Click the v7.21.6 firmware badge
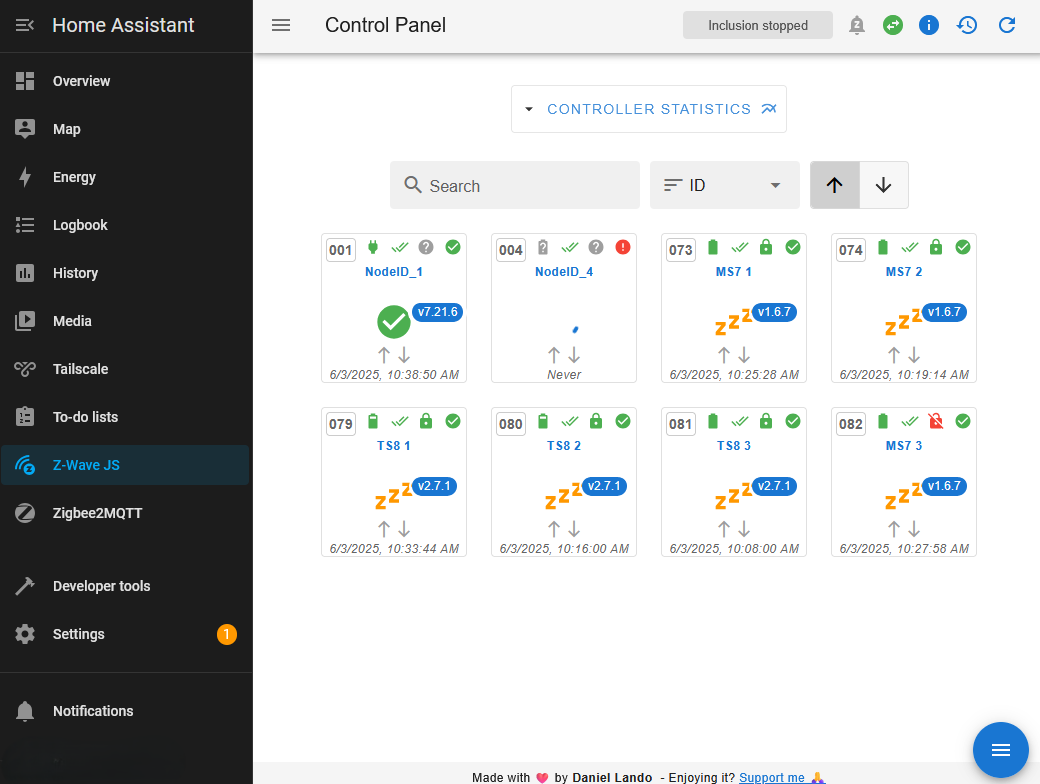Image resolution: width=1040 pixels, height=784 pixels. (x=438, y=312)
